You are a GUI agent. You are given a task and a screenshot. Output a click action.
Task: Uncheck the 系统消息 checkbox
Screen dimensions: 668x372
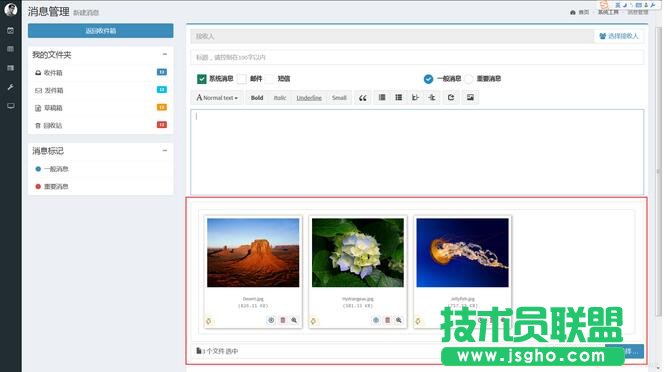pyautogui.click(x=202, y=79)
